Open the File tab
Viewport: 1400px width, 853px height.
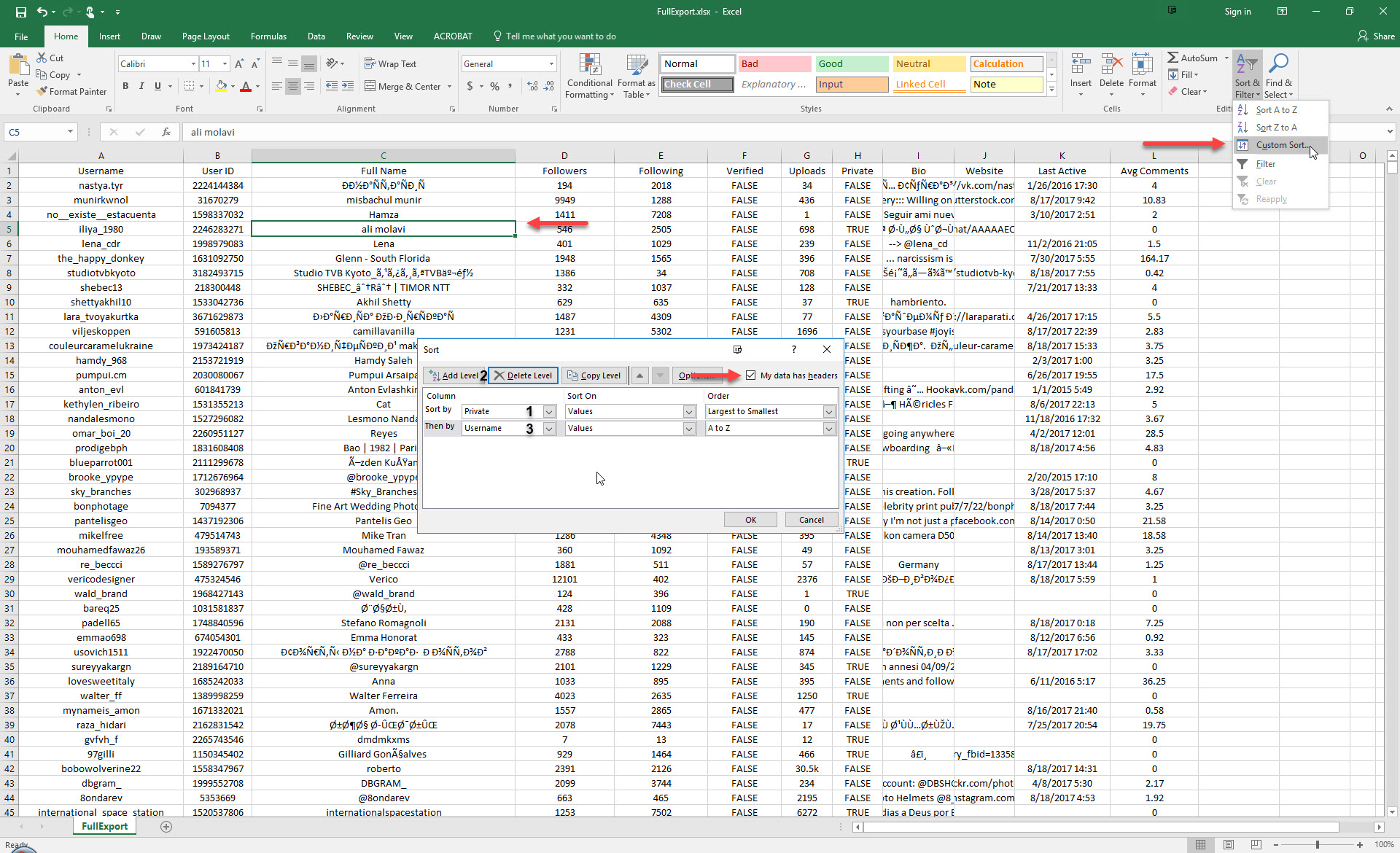[x=21, y=36]
